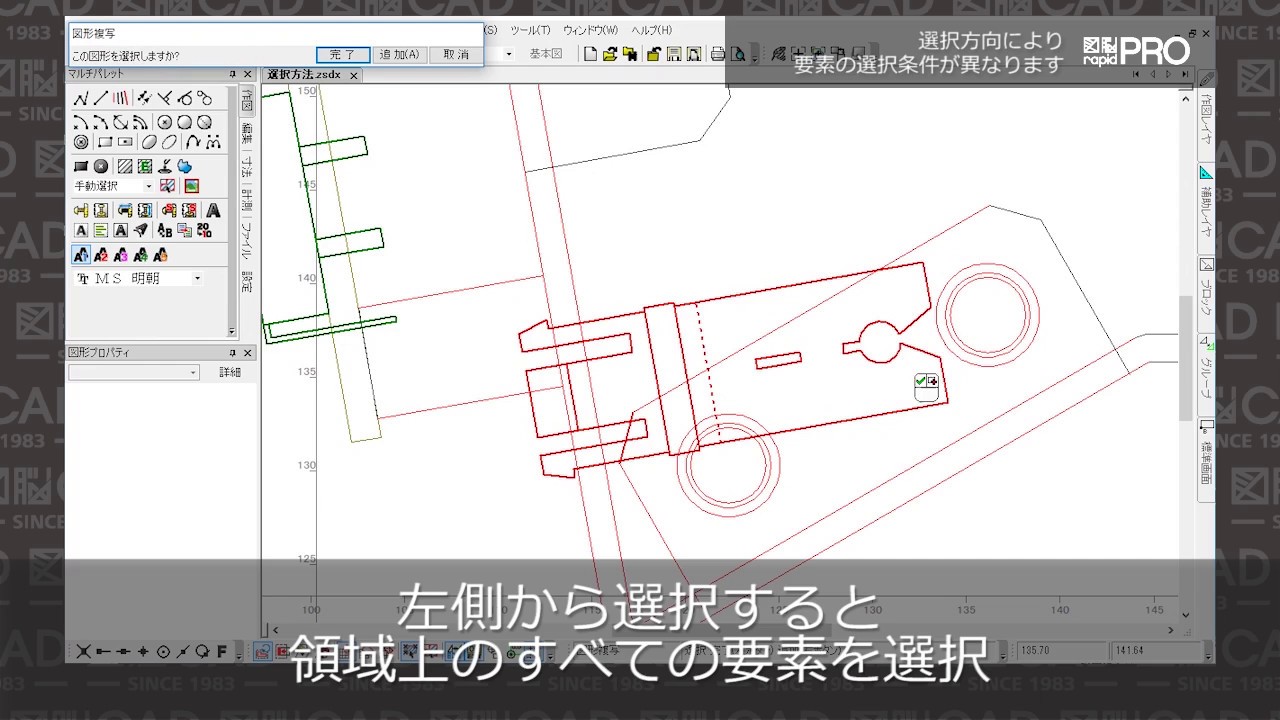
Task: Activate the A2 text style icon
Action: 101,254
